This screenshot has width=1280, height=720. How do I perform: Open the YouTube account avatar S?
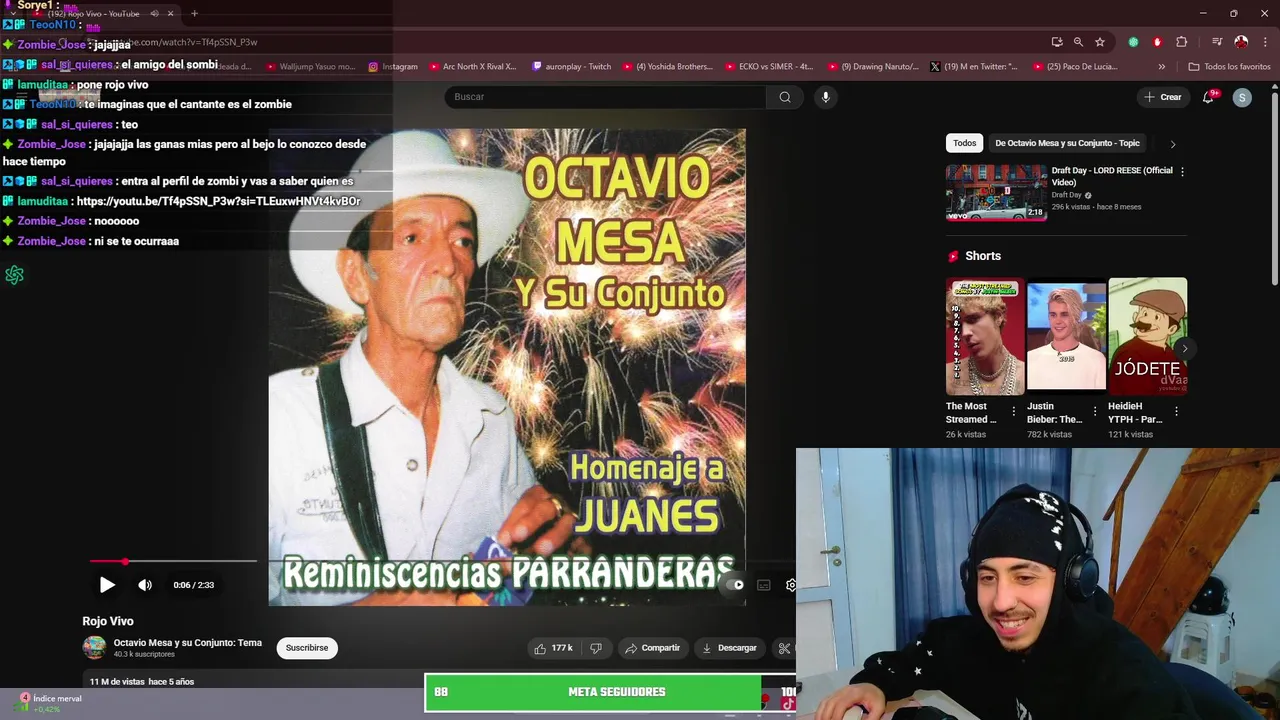(x=1242, y=97)
